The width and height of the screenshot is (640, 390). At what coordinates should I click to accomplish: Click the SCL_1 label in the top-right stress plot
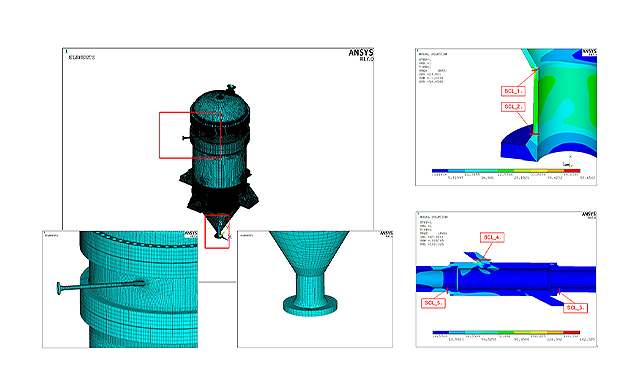[x=513, y=91]
